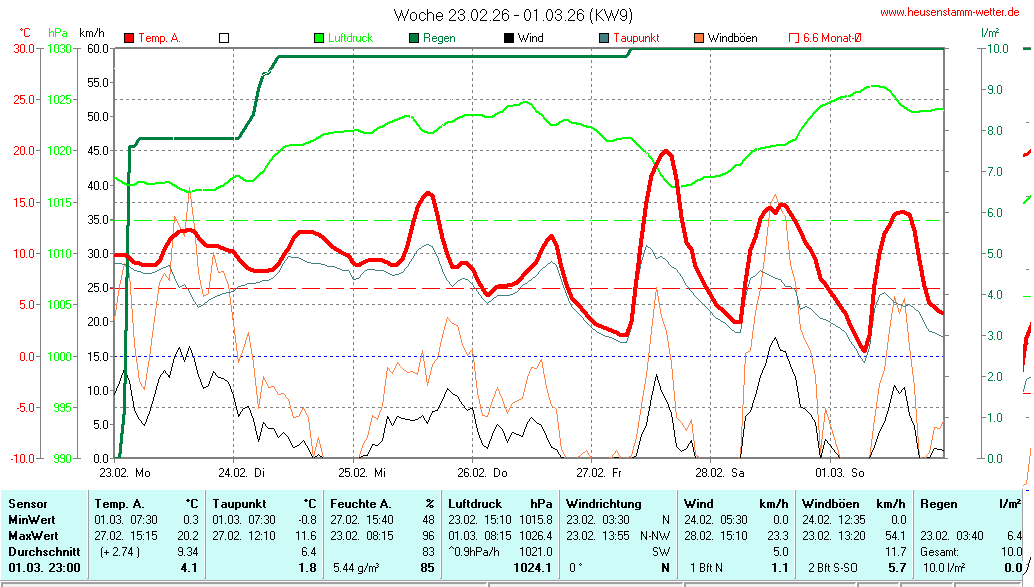Click the Windrichtung table header

coord(603,504)
